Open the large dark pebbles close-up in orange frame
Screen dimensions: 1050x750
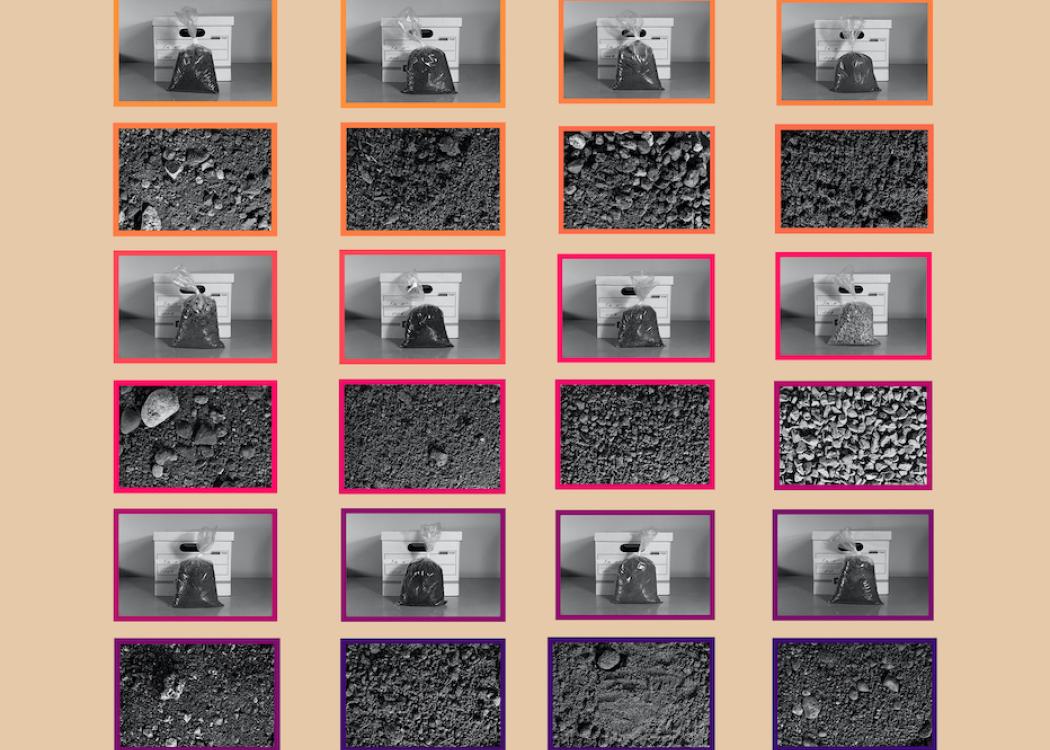[x=637, y=180]
